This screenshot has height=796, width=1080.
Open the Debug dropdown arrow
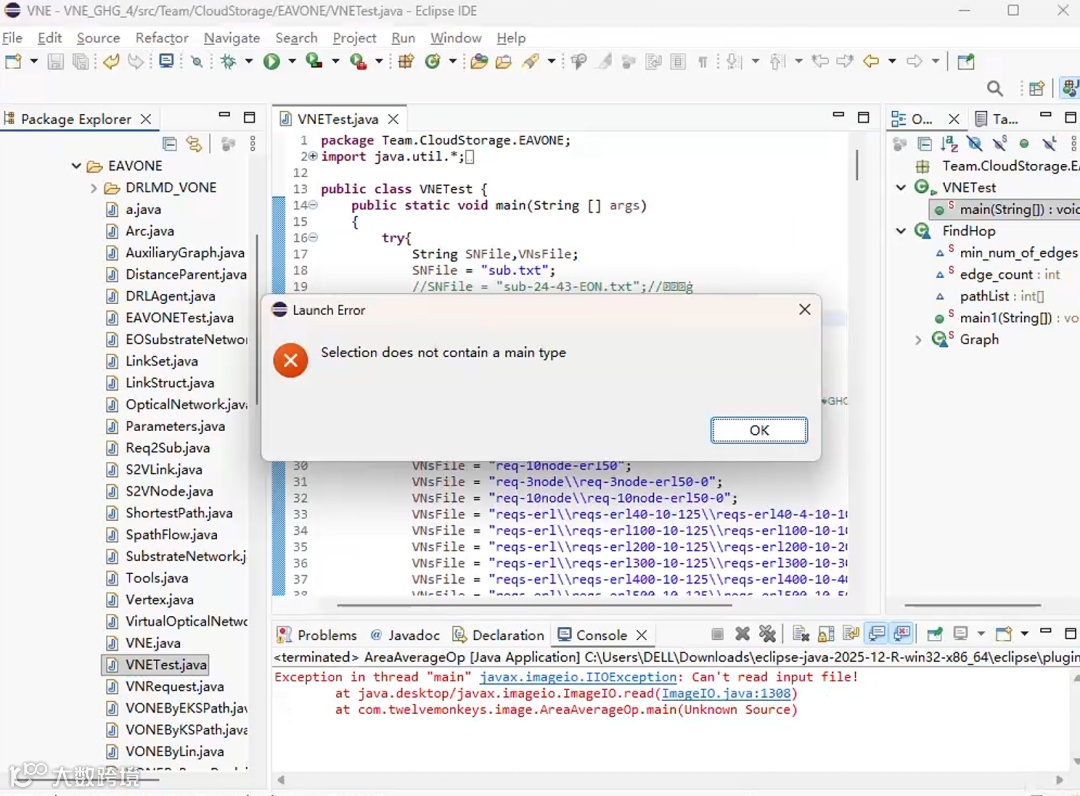249,61
